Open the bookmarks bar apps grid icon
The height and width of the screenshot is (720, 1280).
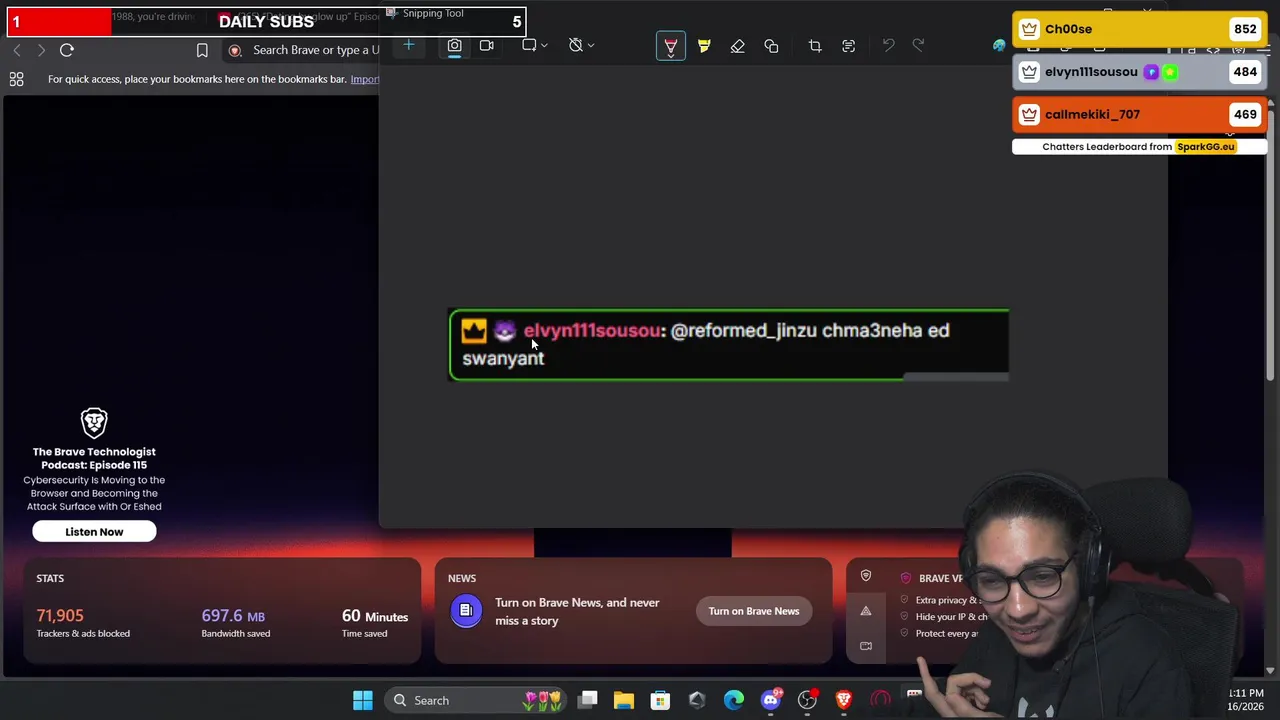coord(17,79)
